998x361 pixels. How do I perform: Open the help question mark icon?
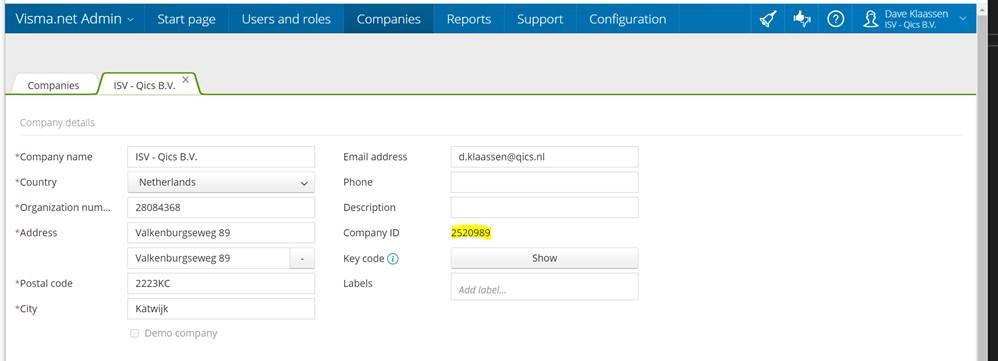click(835, 19)
